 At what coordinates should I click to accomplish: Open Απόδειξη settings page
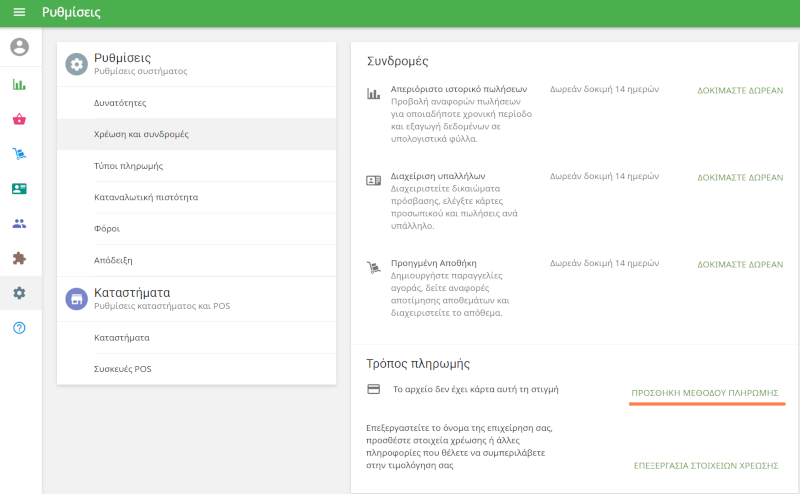112,259
